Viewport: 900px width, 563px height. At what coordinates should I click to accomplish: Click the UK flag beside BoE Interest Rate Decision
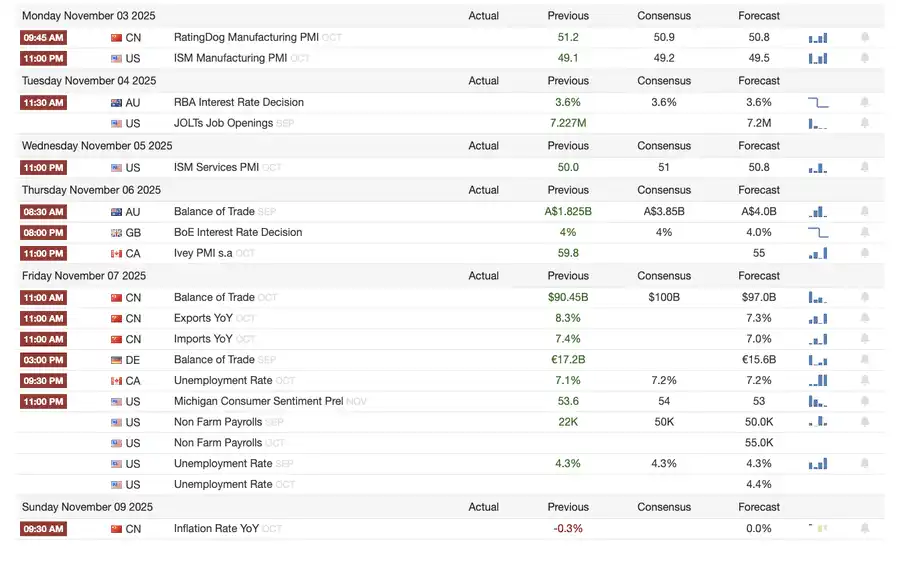click(x=117, y=233)
